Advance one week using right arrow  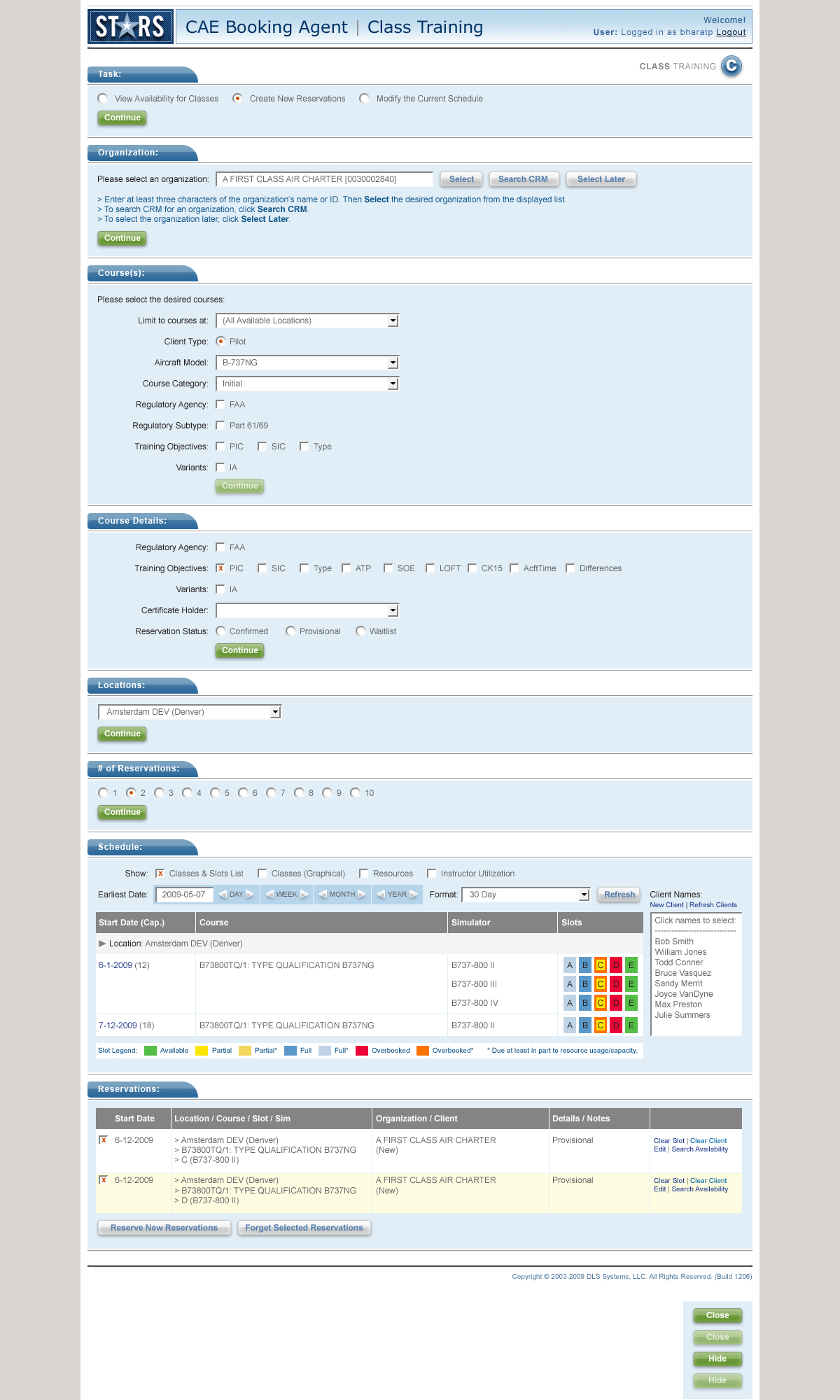(304, 895)
